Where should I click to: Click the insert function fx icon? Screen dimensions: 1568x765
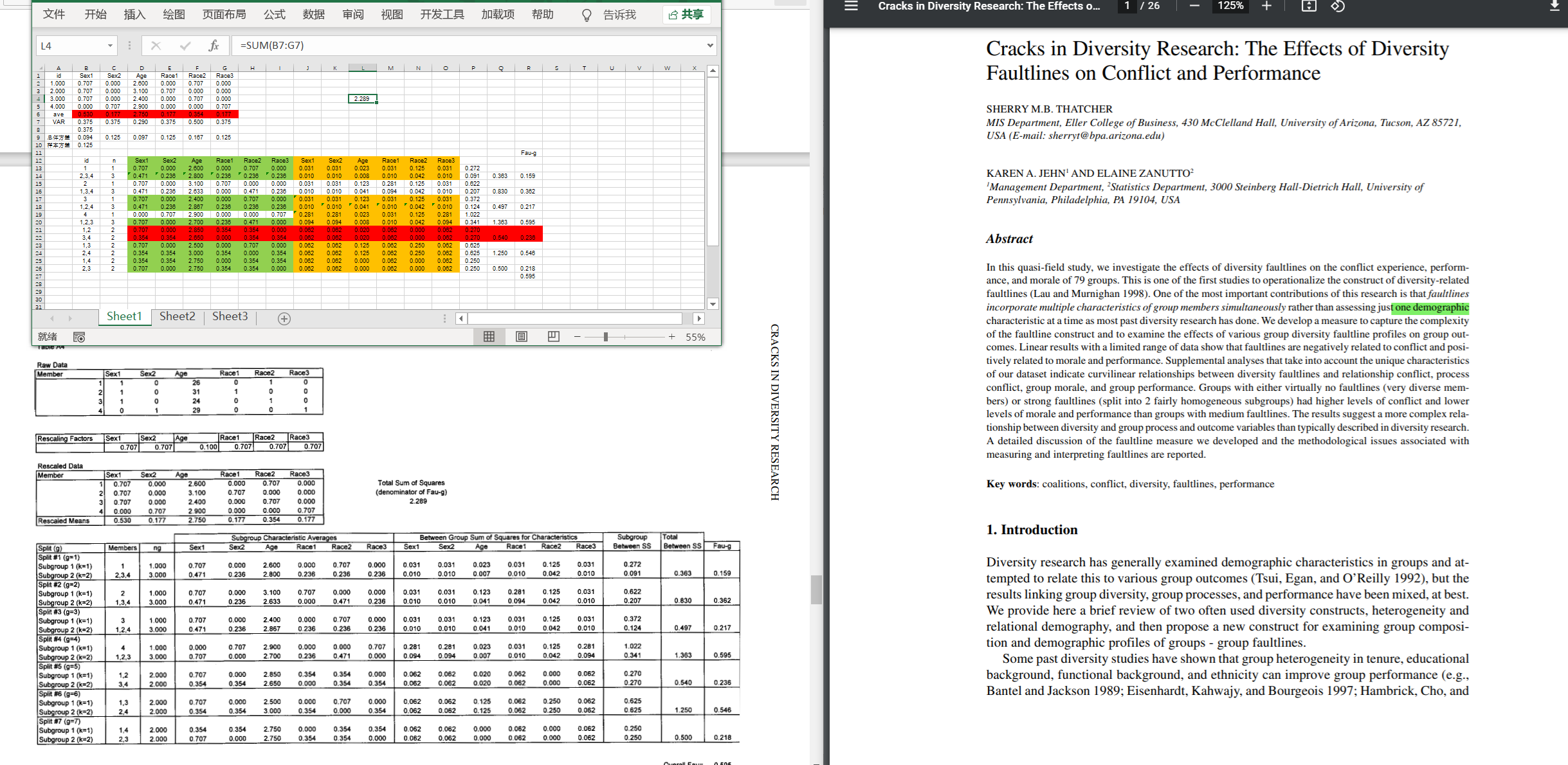click(x=214, y=46)
